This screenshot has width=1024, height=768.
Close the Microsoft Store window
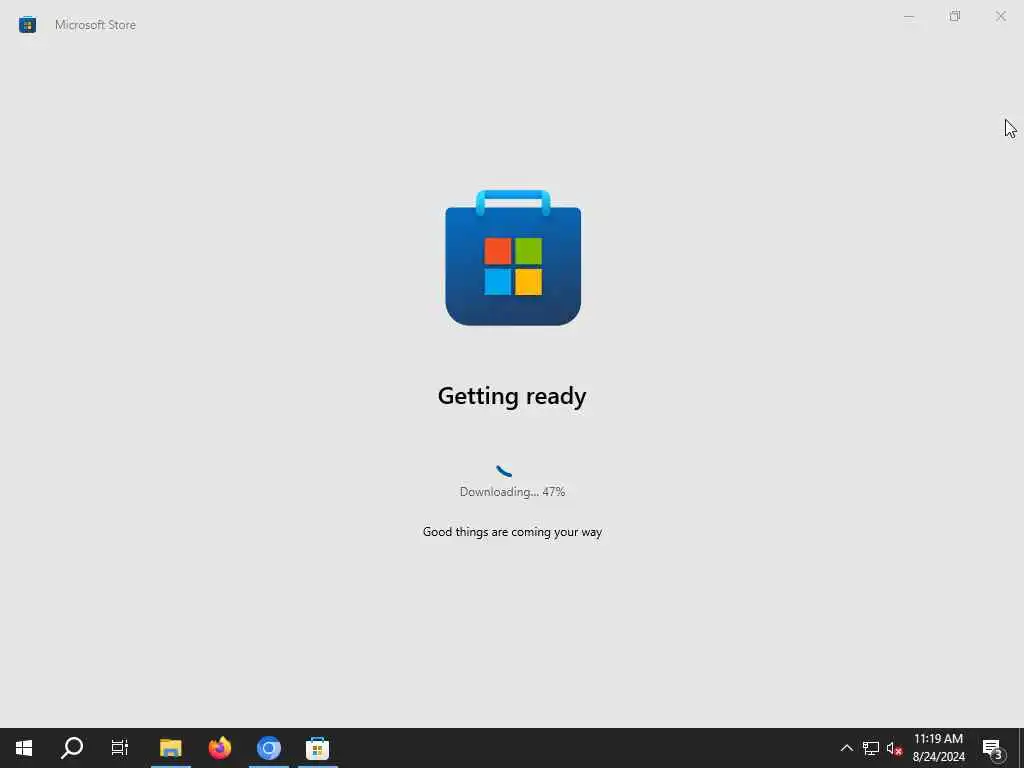click(1000, 16)
